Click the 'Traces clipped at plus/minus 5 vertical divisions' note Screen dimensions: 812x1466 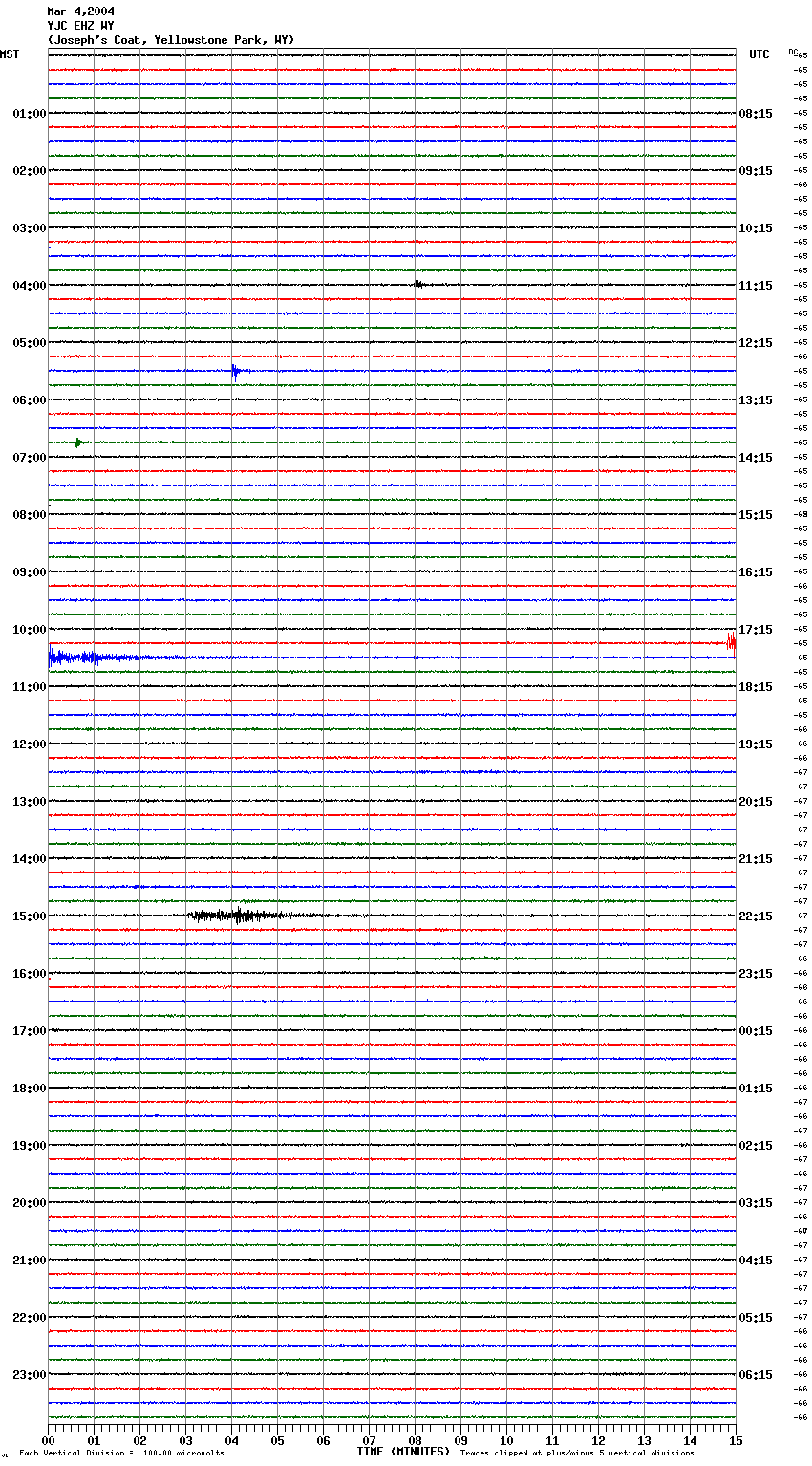tap(577, 1454)
